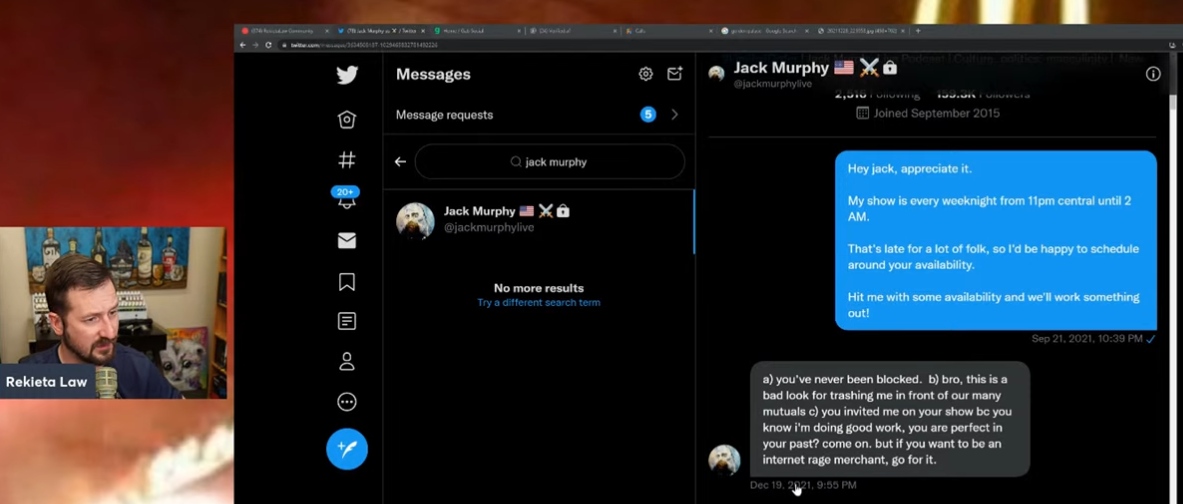The image size is (1183, 504).
Task: Open the Bookmarks icon
Action: tap(347, 281)
